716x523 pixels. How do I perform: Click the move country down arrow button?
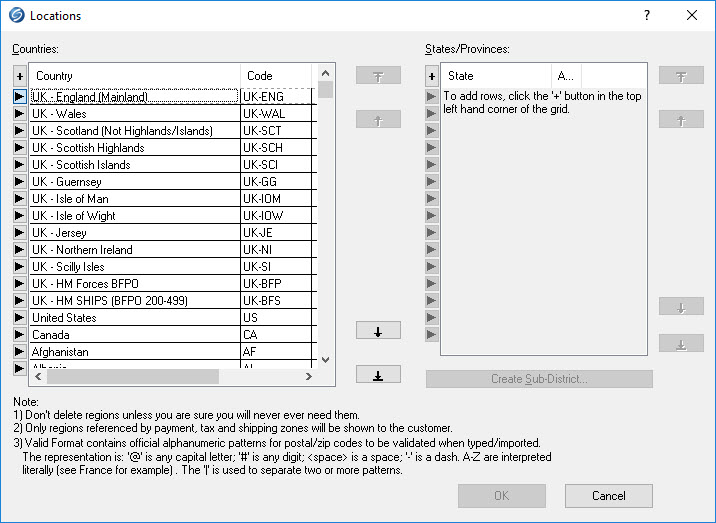378,331
